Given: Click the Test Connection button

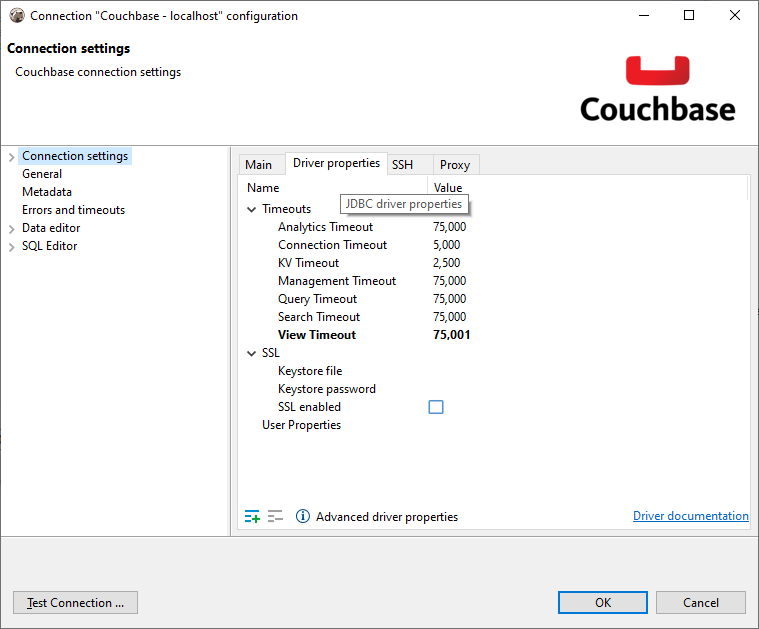Looking at the screenshot, I should [76, 602].
